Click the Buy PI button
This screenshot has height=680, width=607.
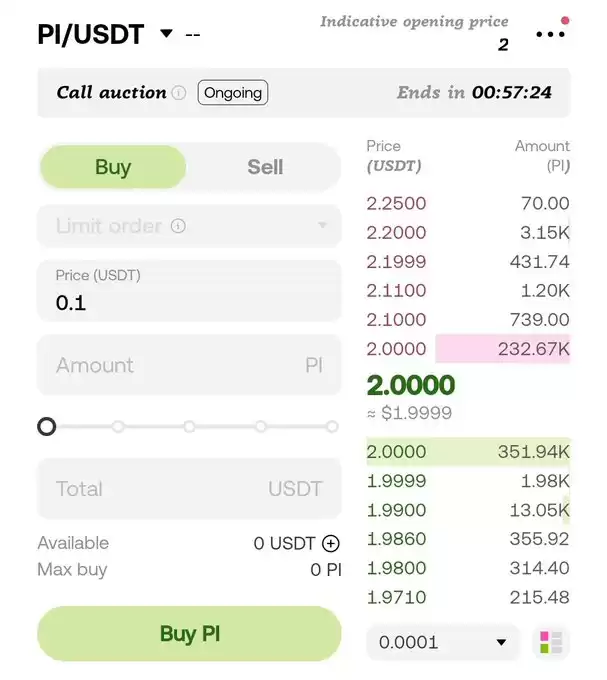click(189, 634)
